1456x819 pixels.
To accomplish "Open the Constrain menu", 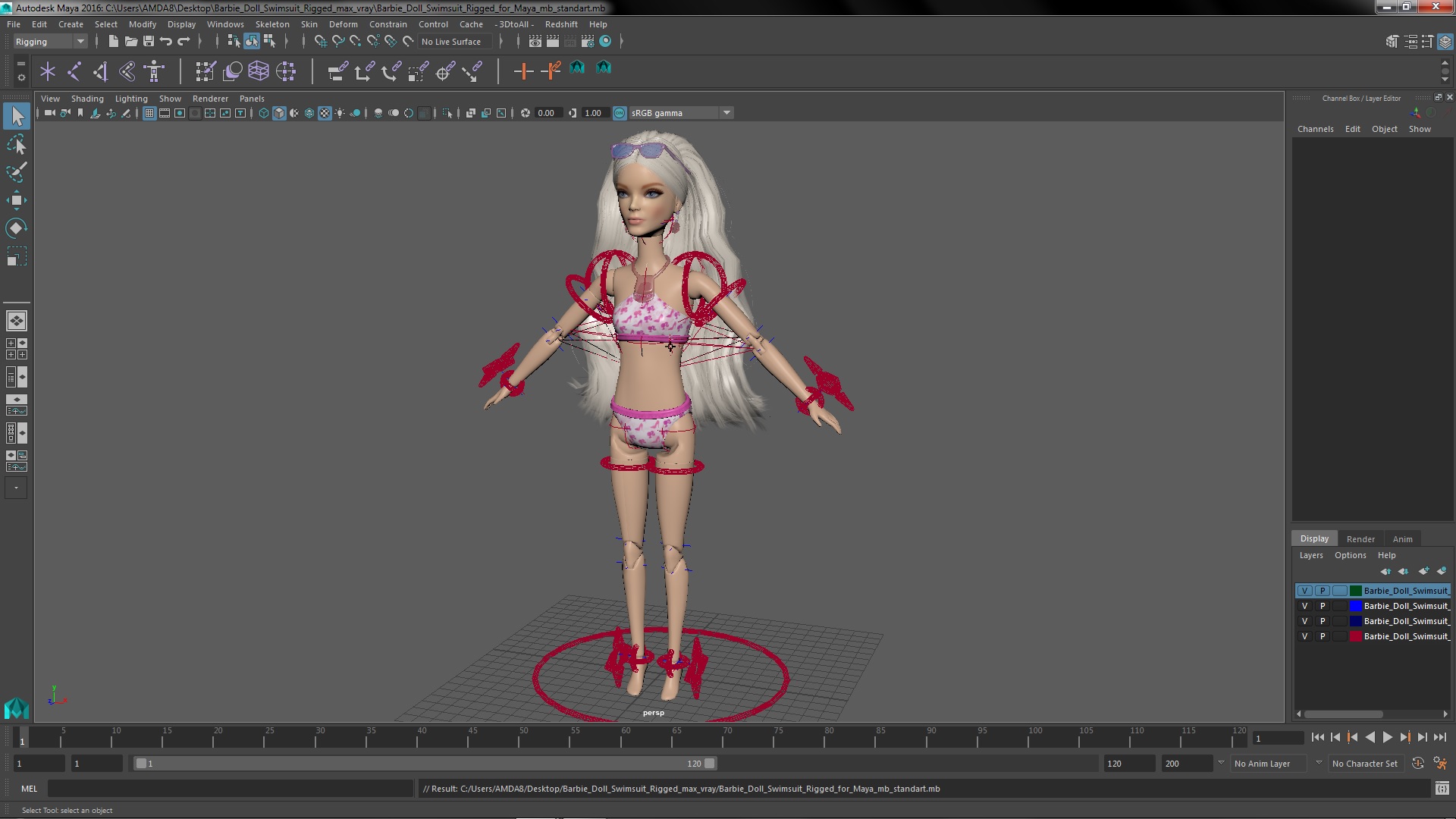I will pyautogui.click(x=388, y=24).
